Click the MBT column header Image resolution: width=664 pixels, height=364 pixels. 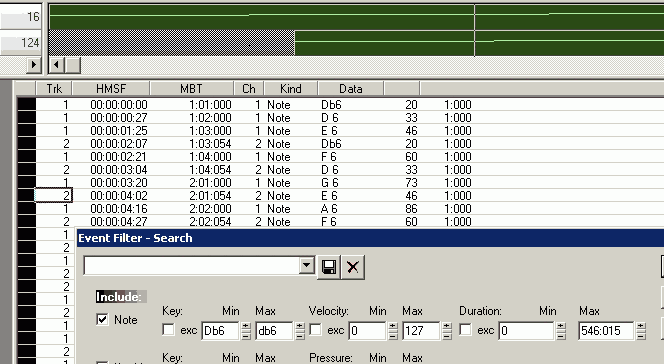(x=192, y=88)
